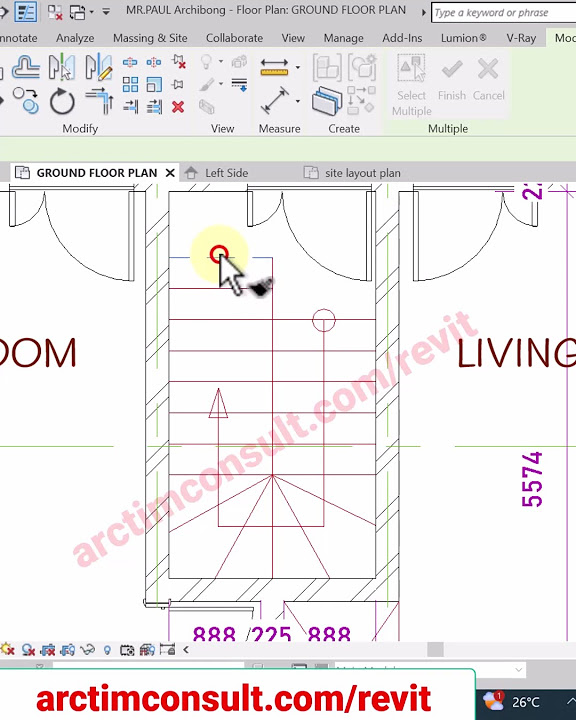The width and height of the screenshot is (576, 720).
Task: Select the Mirror - Draw Axis tool
Action: (98, 67)
